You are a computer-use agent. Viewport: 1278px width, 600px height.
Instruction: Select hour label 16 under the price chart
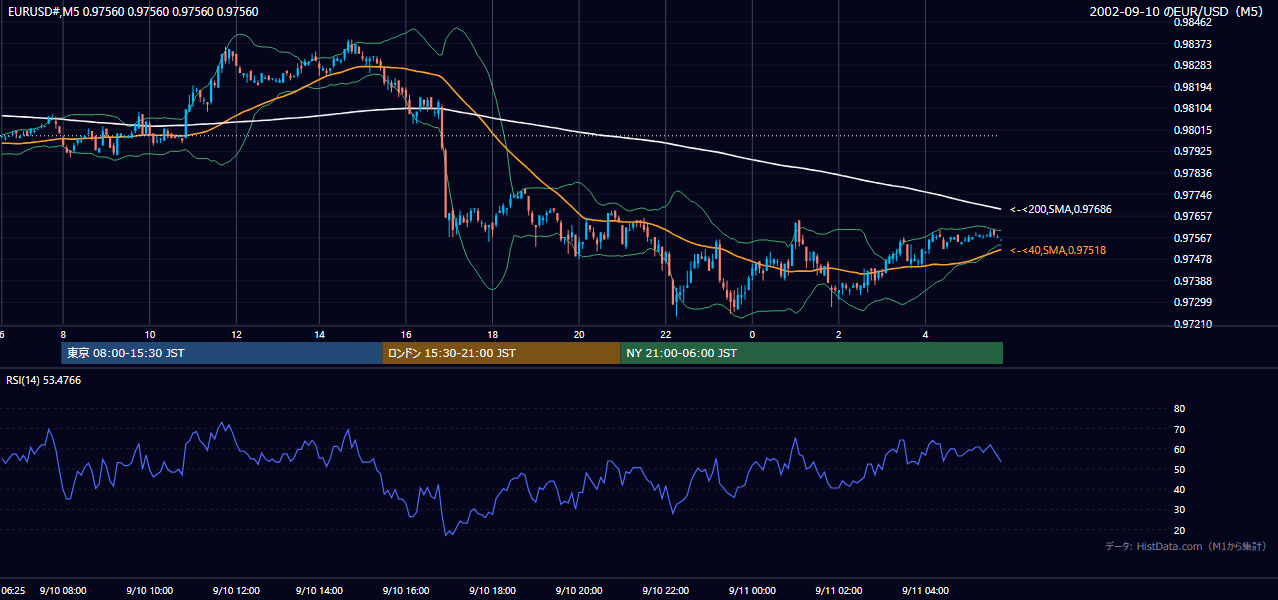(408, 334)
